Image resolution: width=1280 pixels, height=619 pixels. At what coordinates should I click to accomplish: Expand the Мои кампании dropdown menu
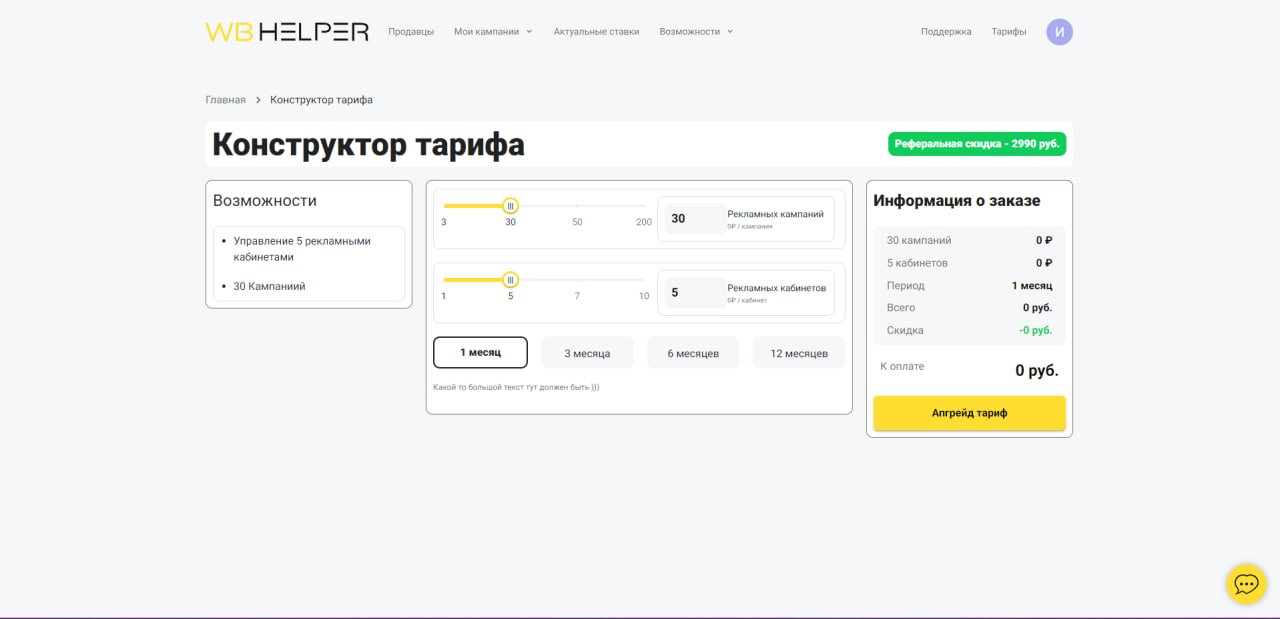click(493, 32)
